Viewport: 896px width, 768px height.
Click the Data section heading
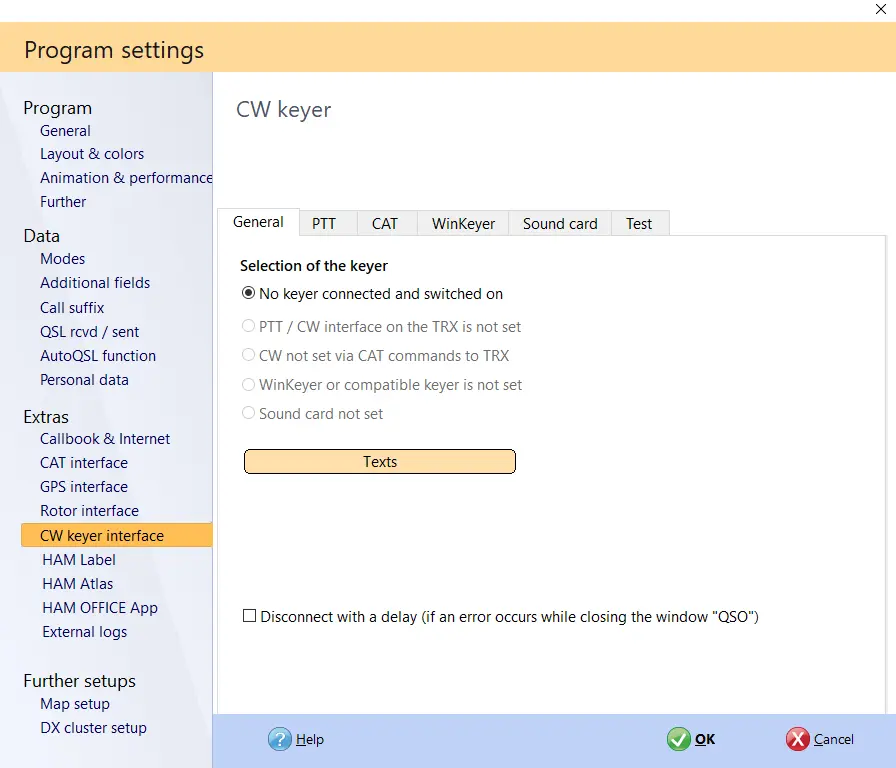pos(42,236)
